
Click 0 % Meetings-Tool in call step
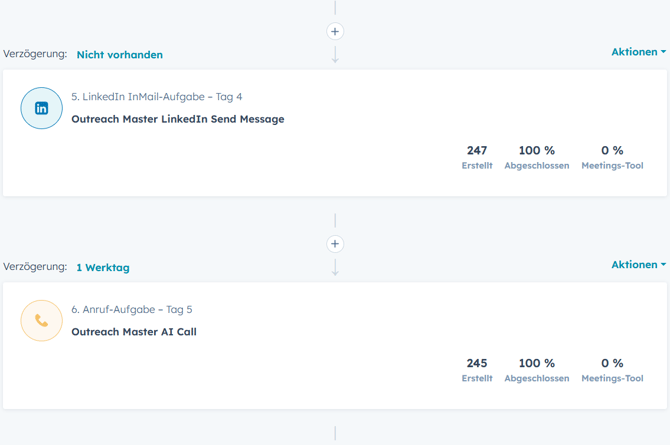click(612, 370)
